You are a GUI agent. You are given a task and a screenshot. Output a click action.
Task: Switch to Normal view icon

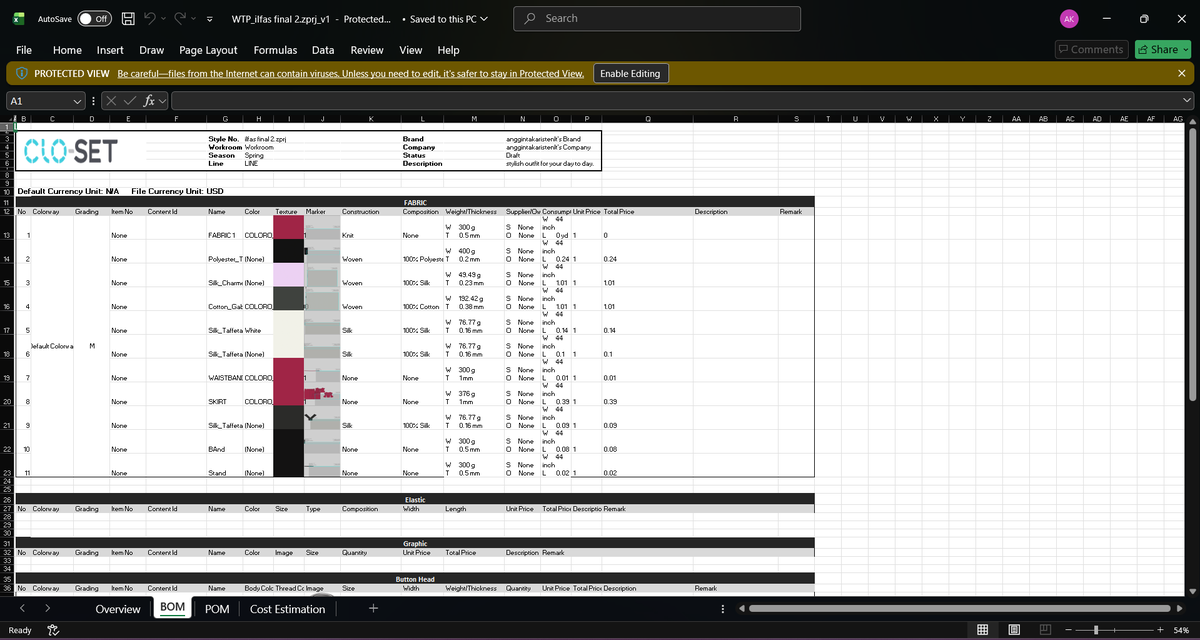(983, 630)
